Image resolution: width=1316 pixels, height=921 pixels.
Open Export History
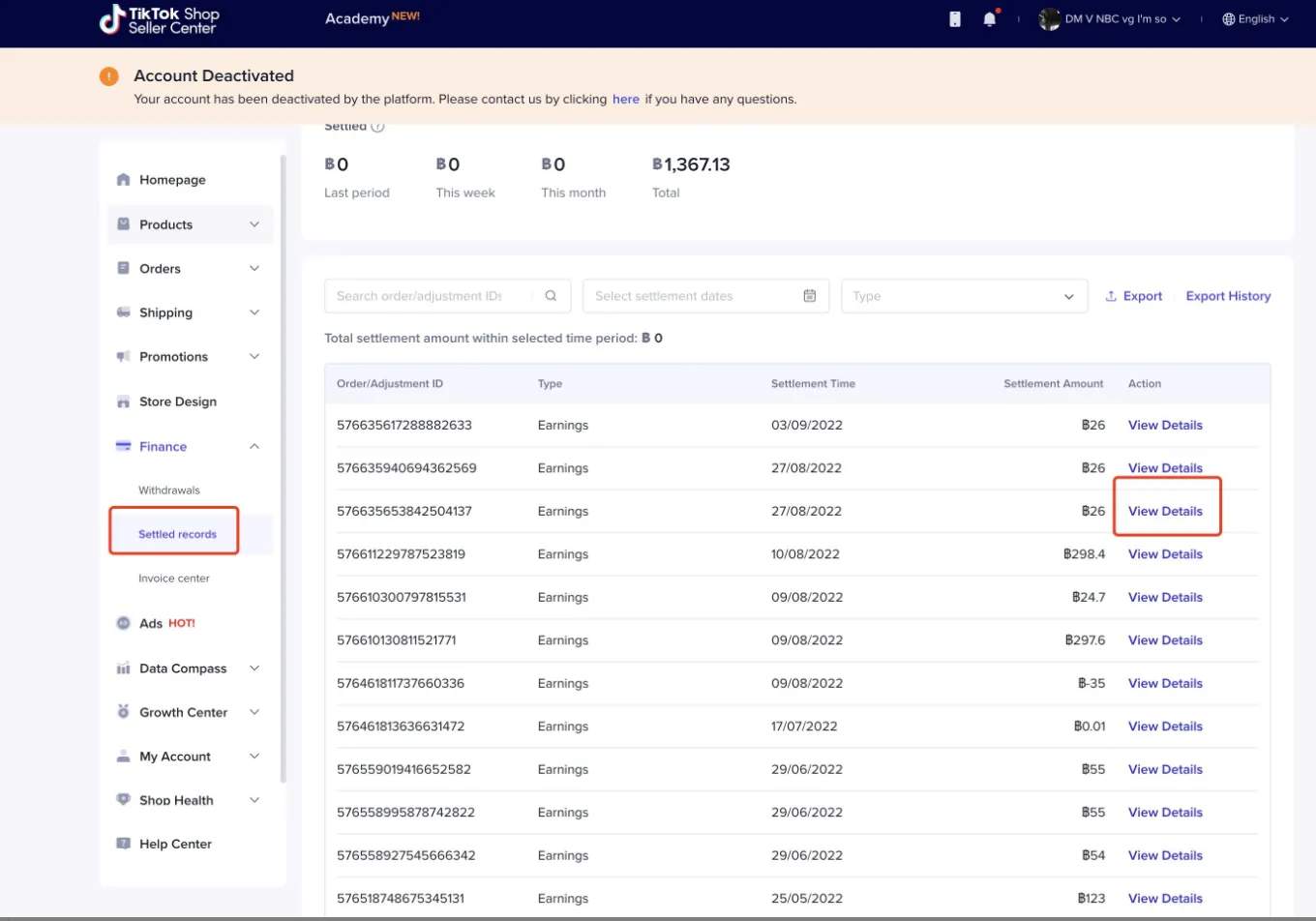(1228, 296)
